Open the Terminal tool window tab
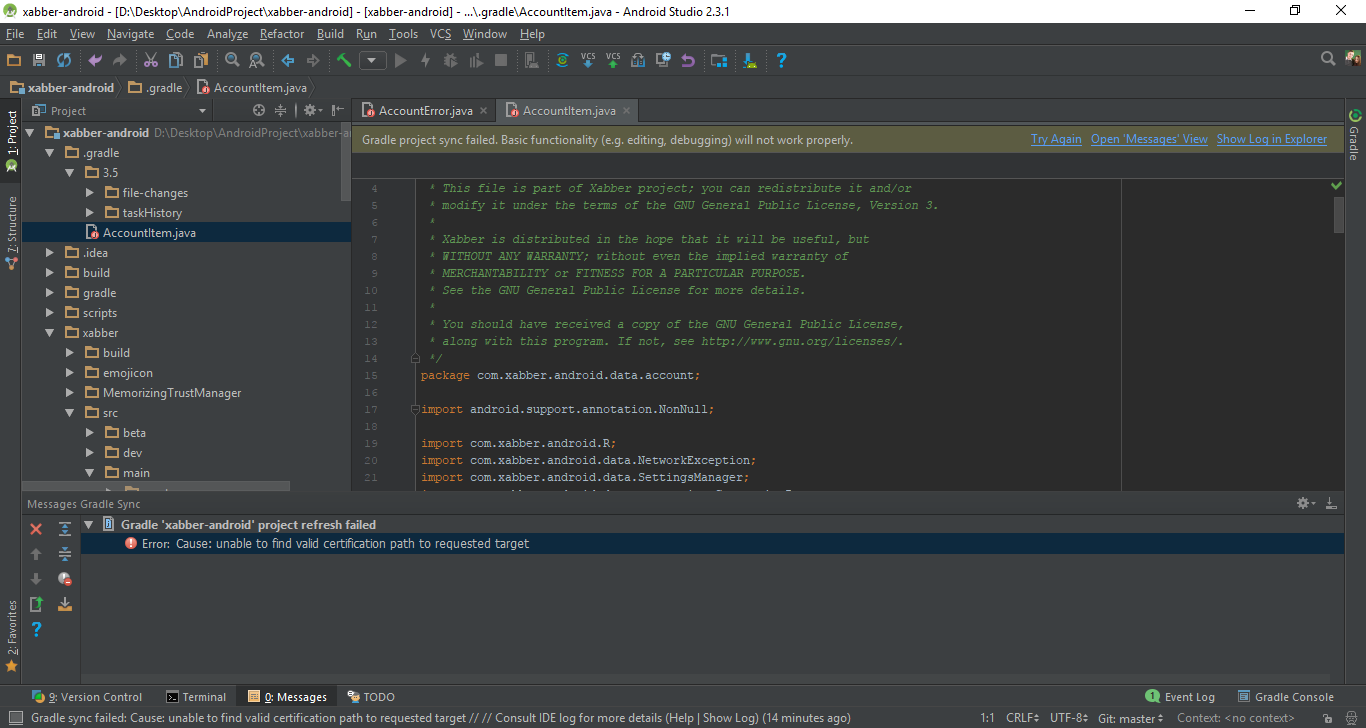The image size is (1366, 728). 196,697
